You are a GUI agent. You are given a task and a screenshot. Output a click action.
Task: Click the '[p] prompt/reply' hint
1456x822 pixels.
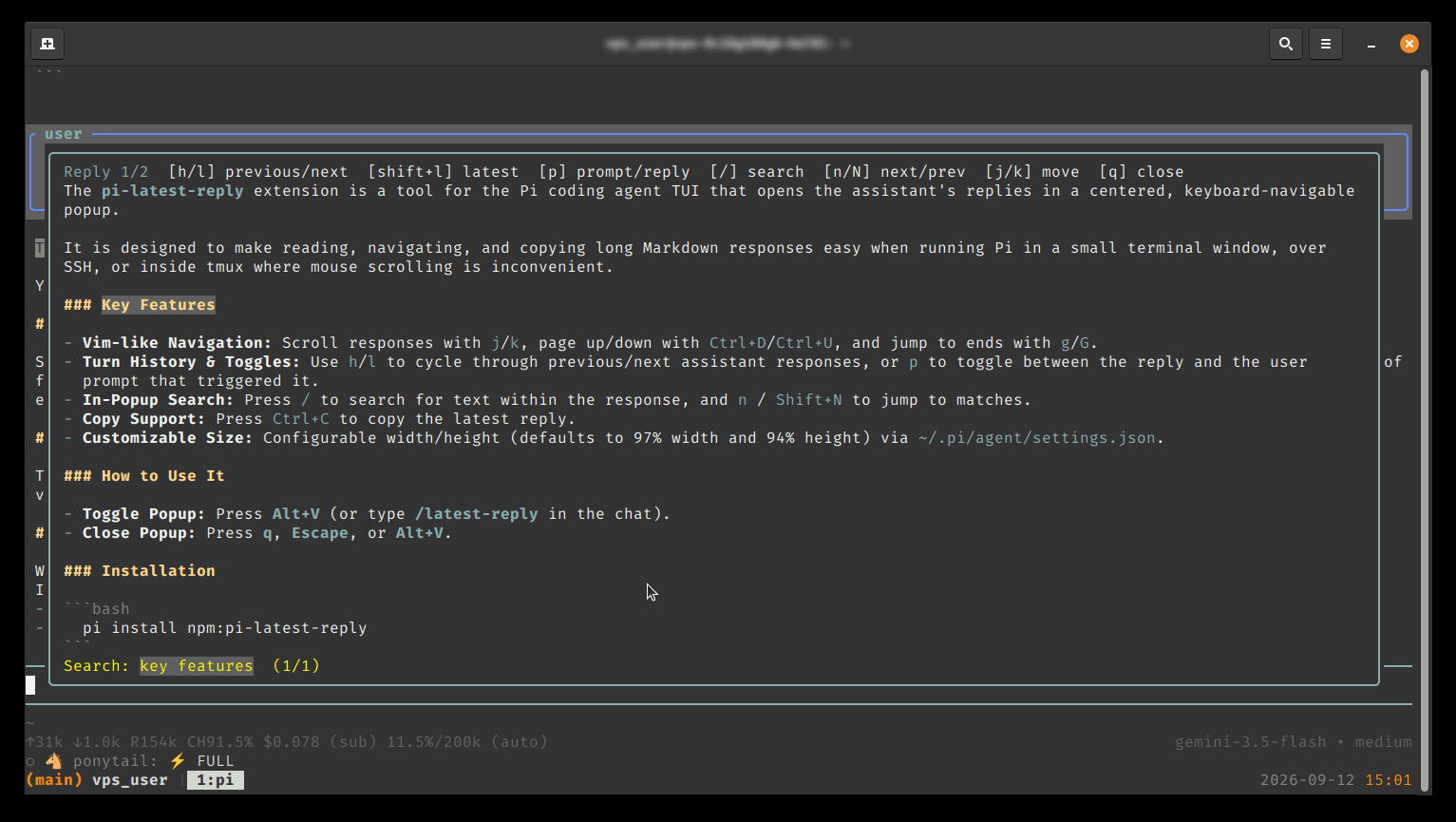click(615, 172)
